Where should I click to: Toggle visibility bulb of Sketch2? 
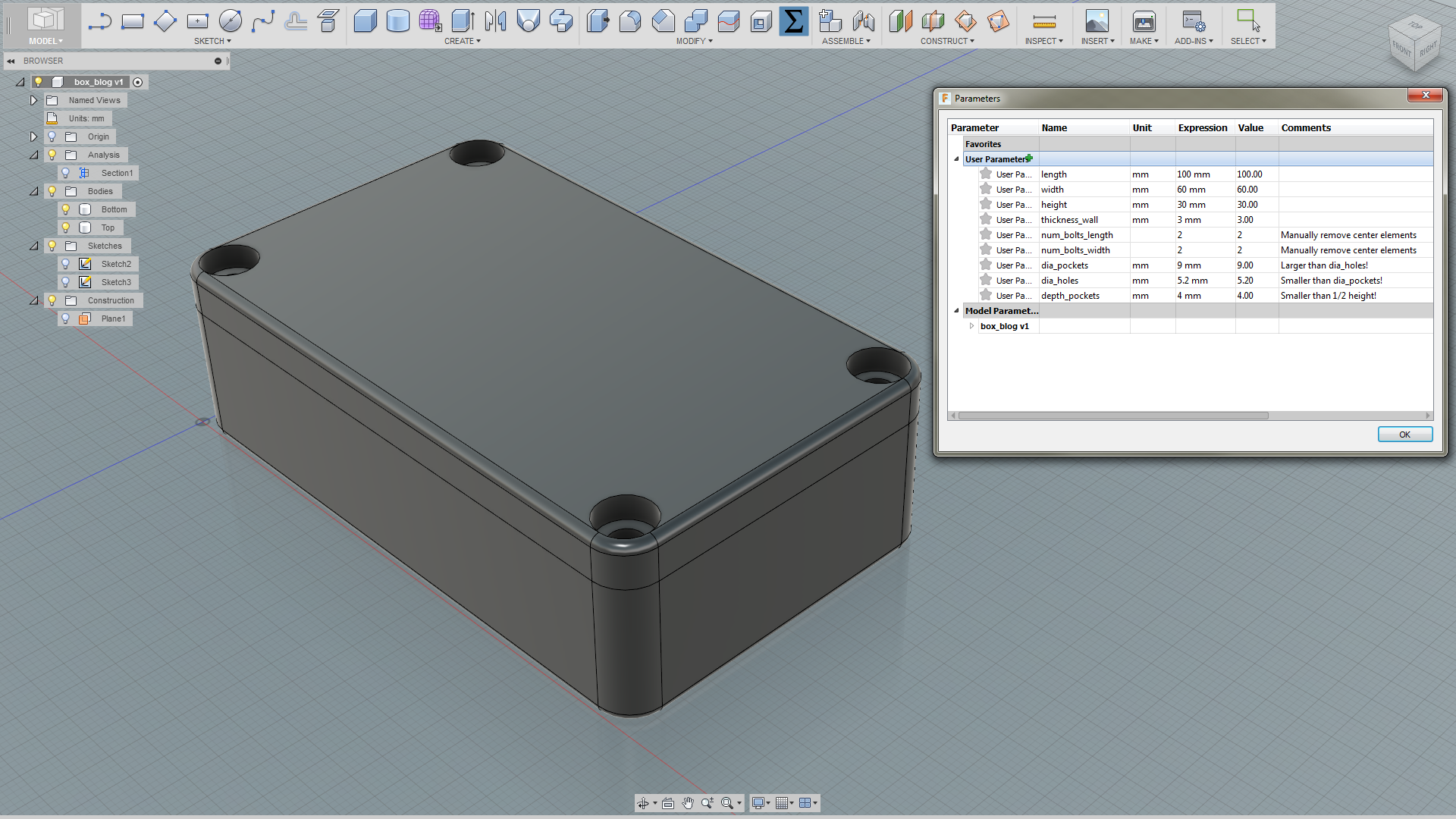pyautogui.click(x=66, y=264)
